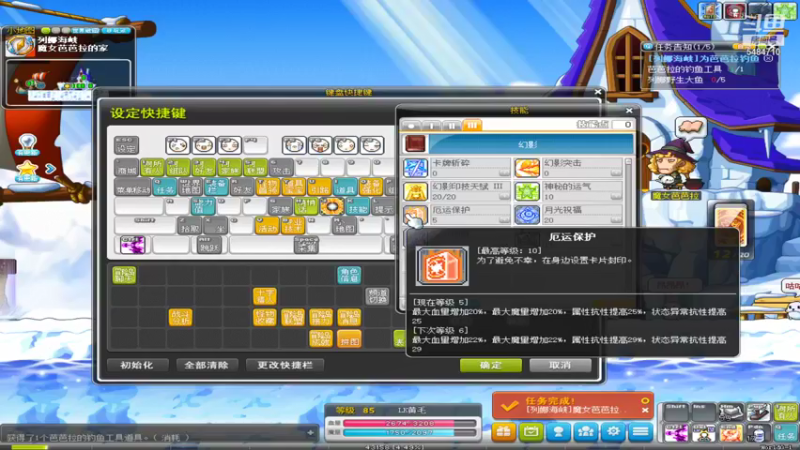800x450 pixels.
Task: Click the lightbulb notifier icon on left side
Action: tap(27, 144)
